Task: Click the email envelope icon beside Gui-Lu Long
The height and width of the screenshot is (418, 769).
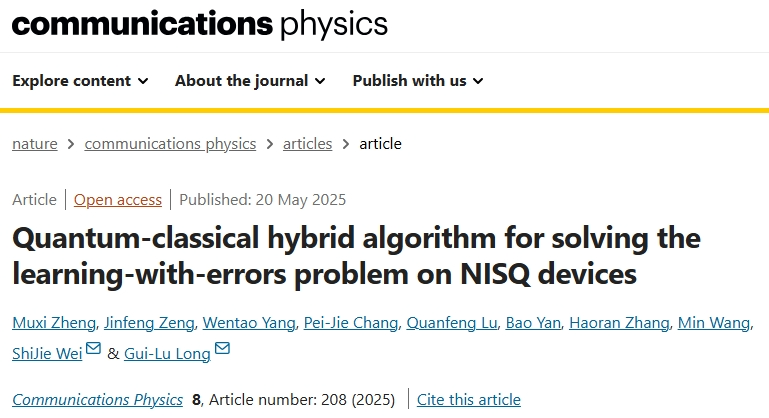Action: [222, 349]
